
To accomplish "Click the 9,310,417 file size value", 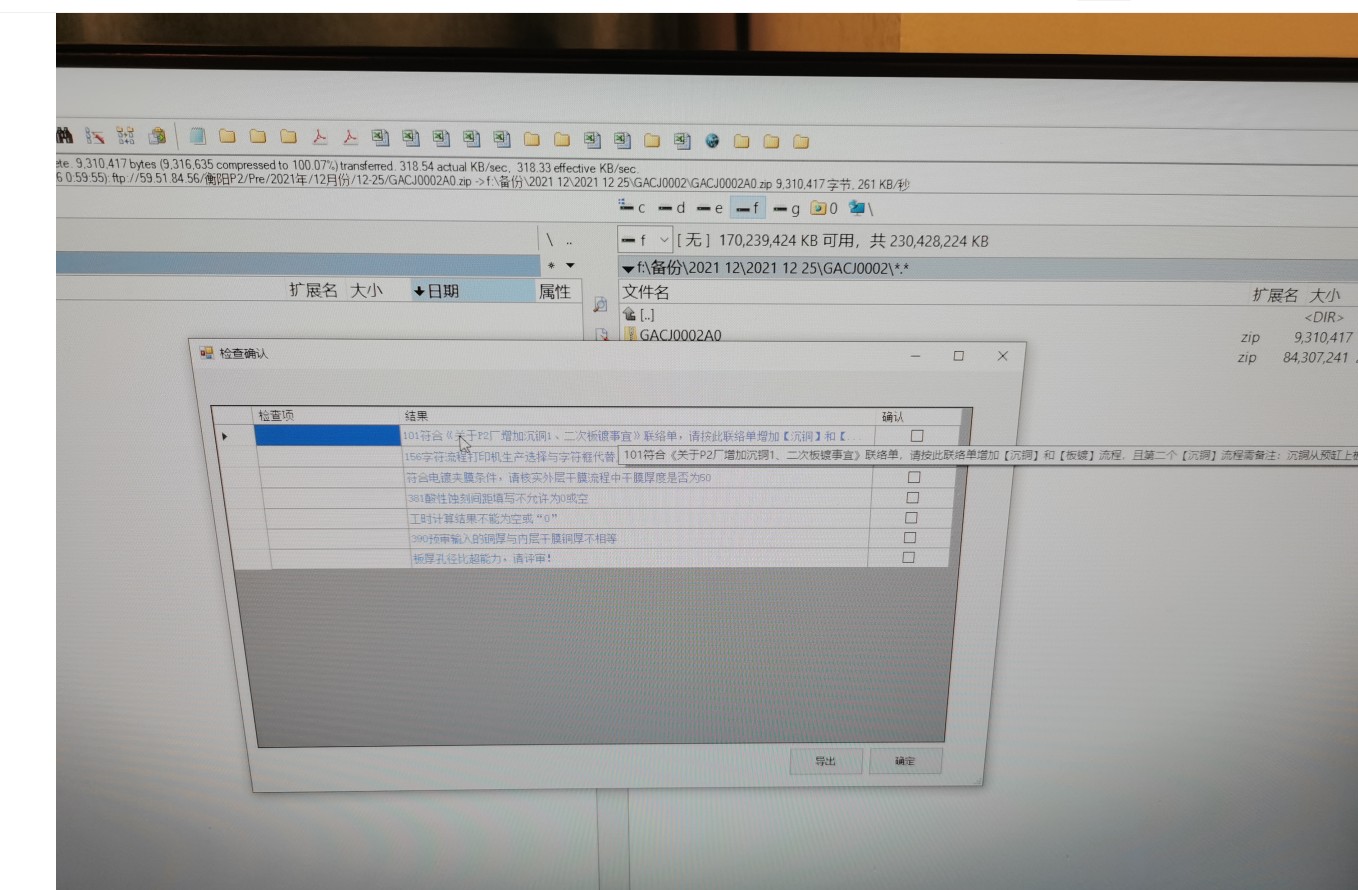I will point(1322,338).
